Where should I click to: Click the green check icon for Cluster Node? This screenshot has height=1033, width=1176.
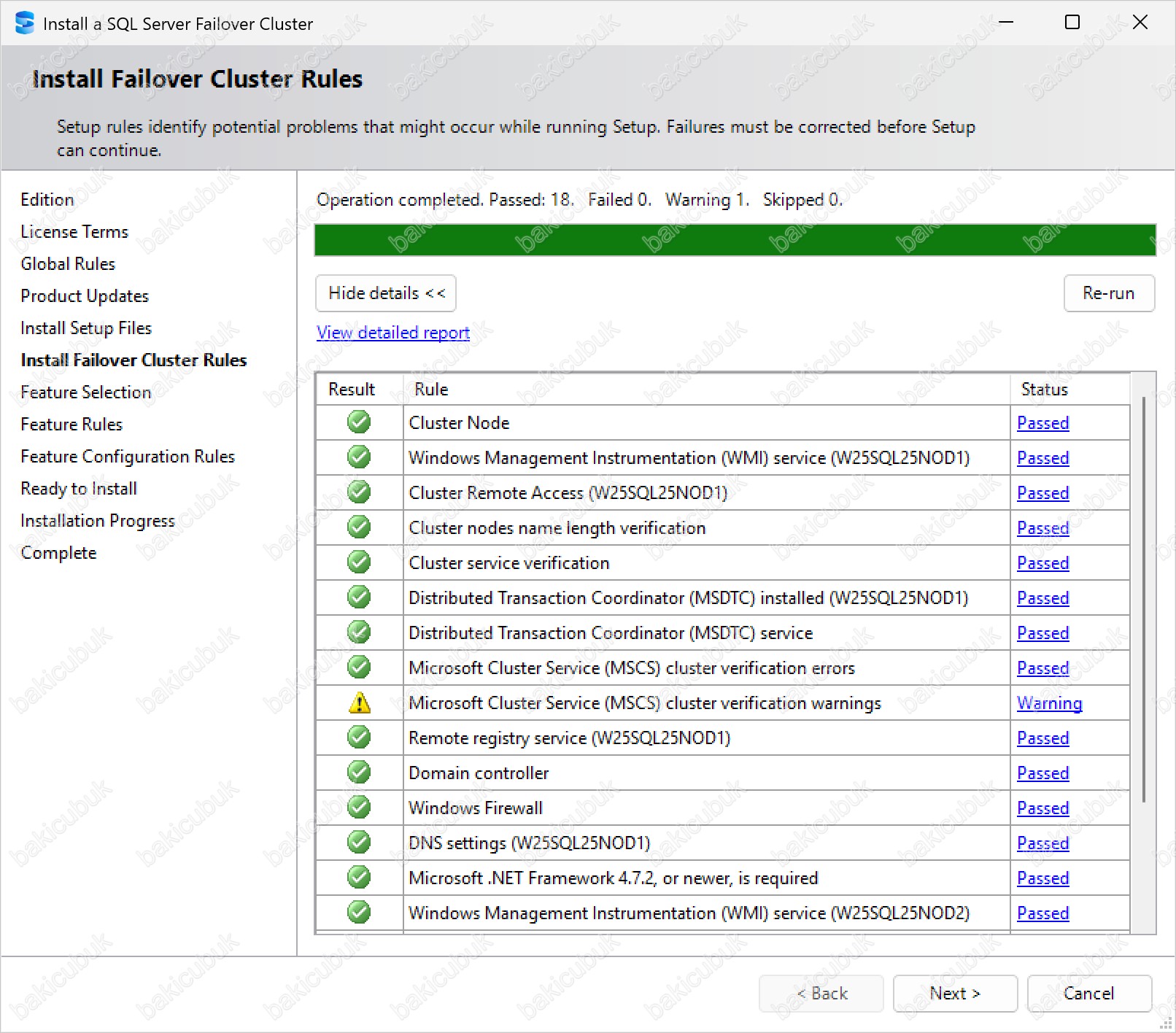tap(358, 422)
